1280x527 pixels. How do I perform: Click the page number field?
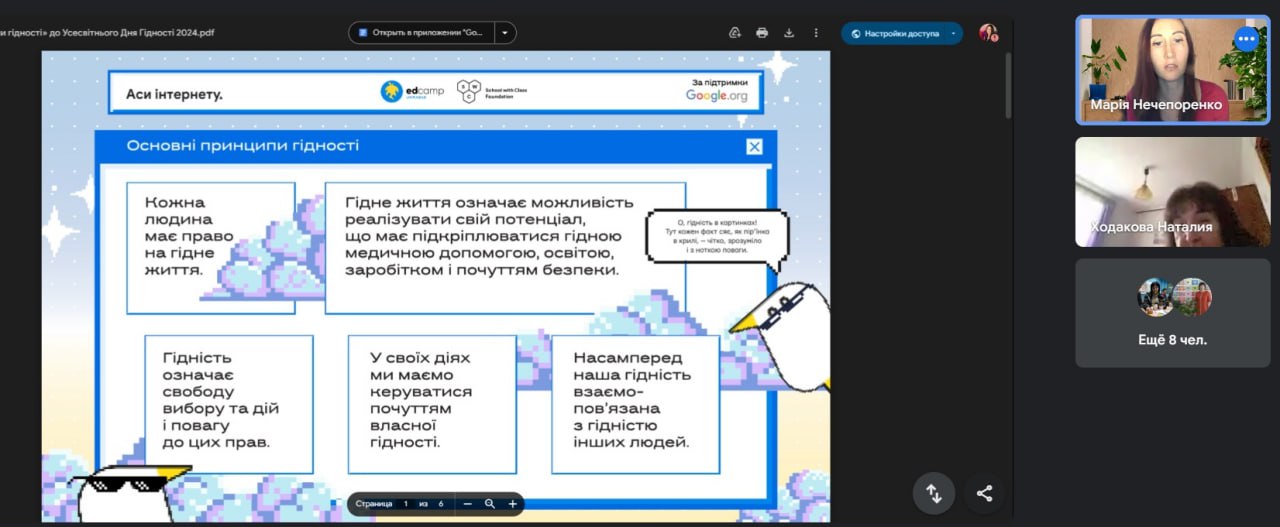coord(405,504)
